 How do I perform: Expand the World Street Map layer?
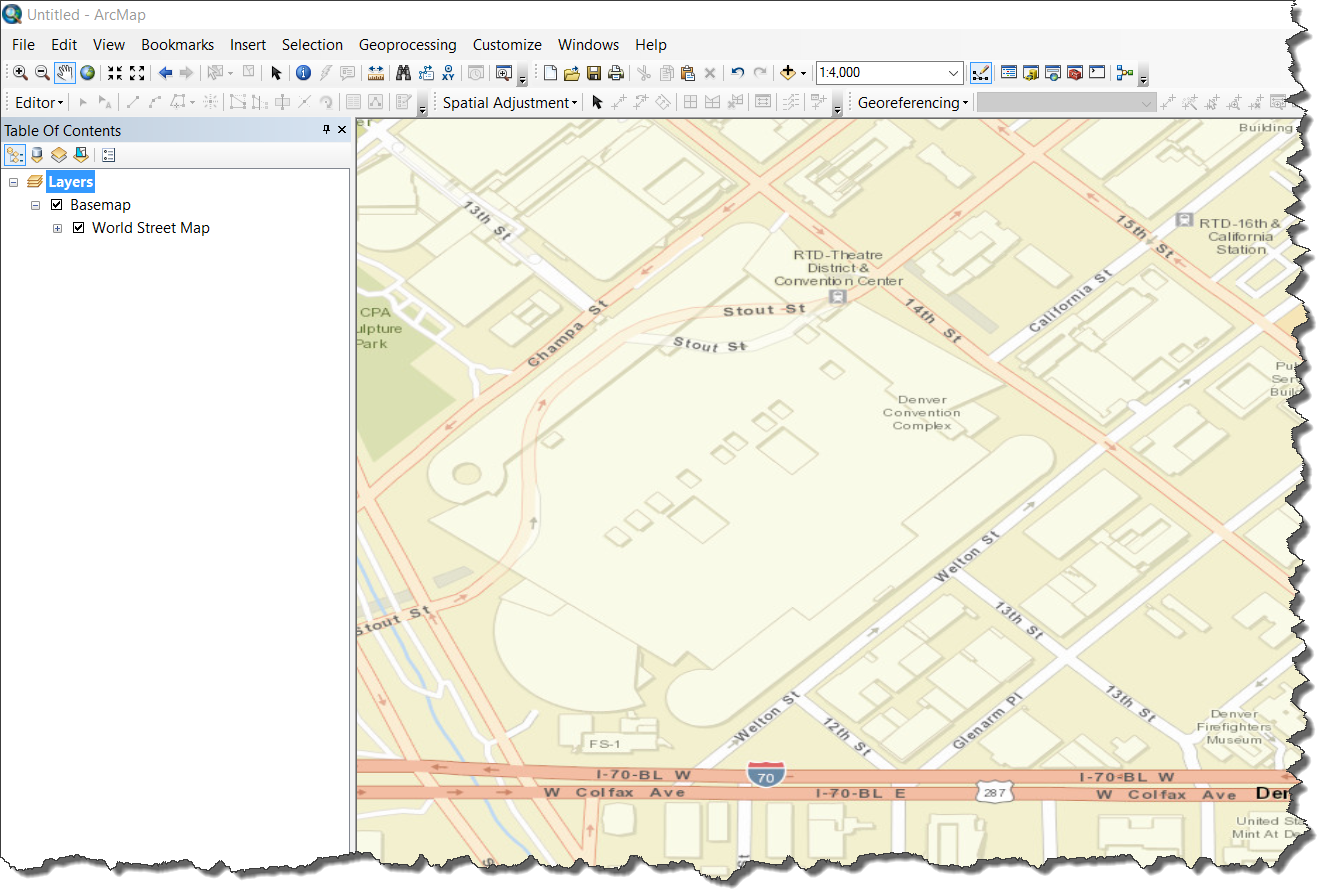click(58, 228)
